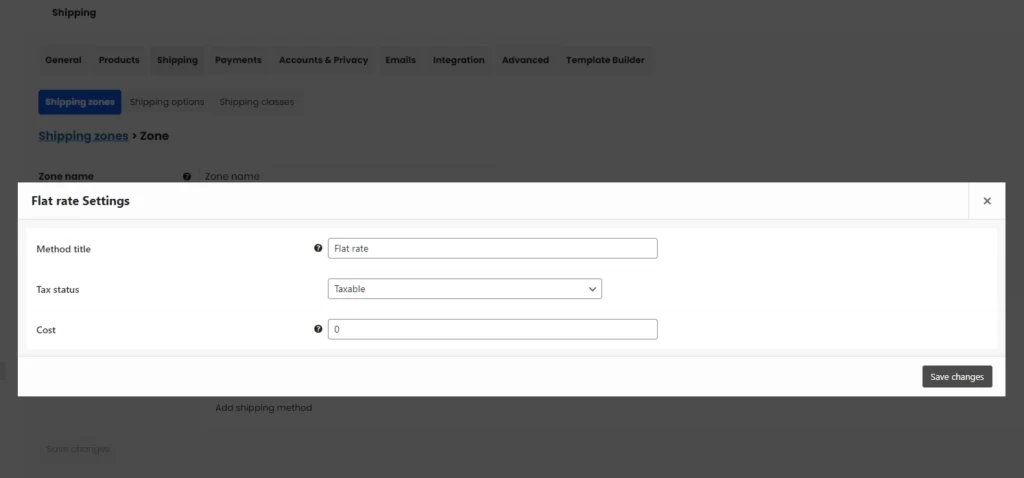Click the Method title label
This screenshot has width=1024, height=478.
[63, 249]
